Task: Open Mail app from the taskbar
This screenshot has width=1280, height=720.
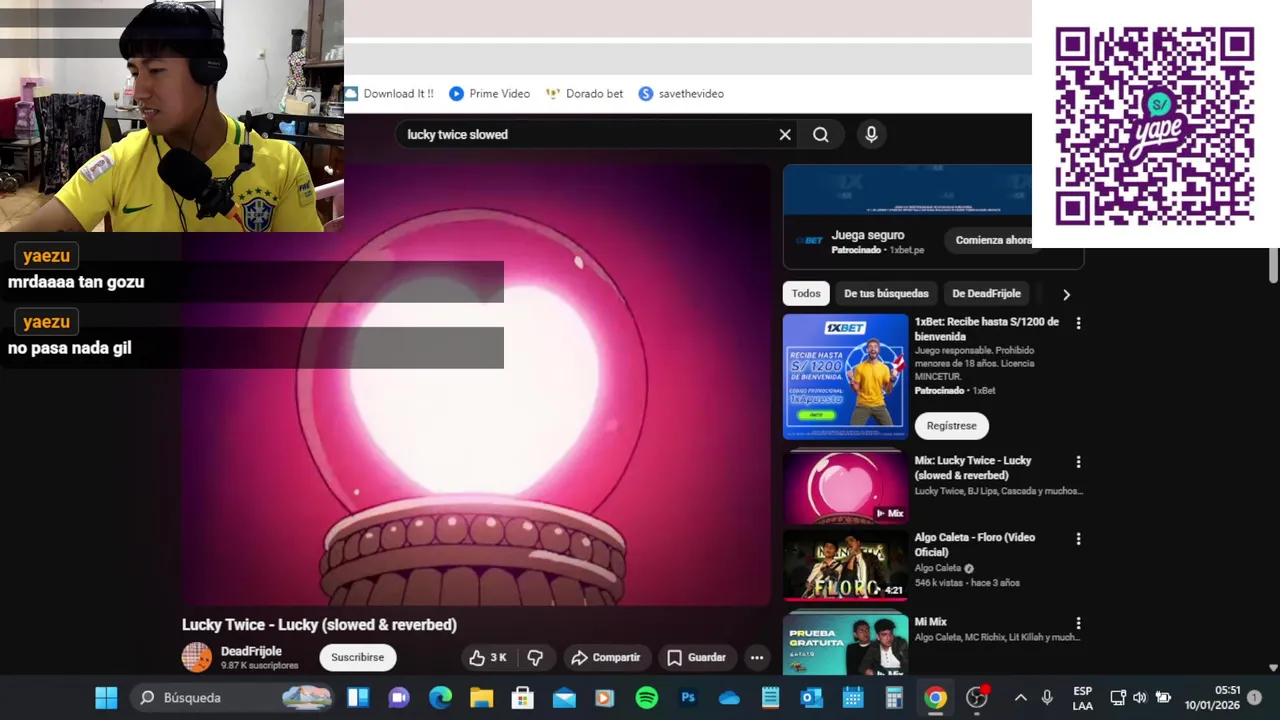Action: click(564, 698)
